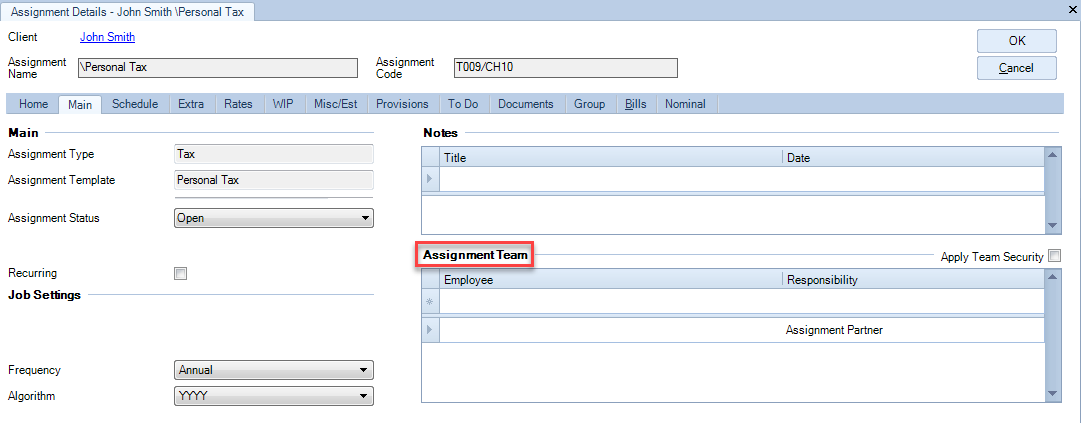Open the Group tab
The image size is (1081, 423).
click(x=589, y=104)
